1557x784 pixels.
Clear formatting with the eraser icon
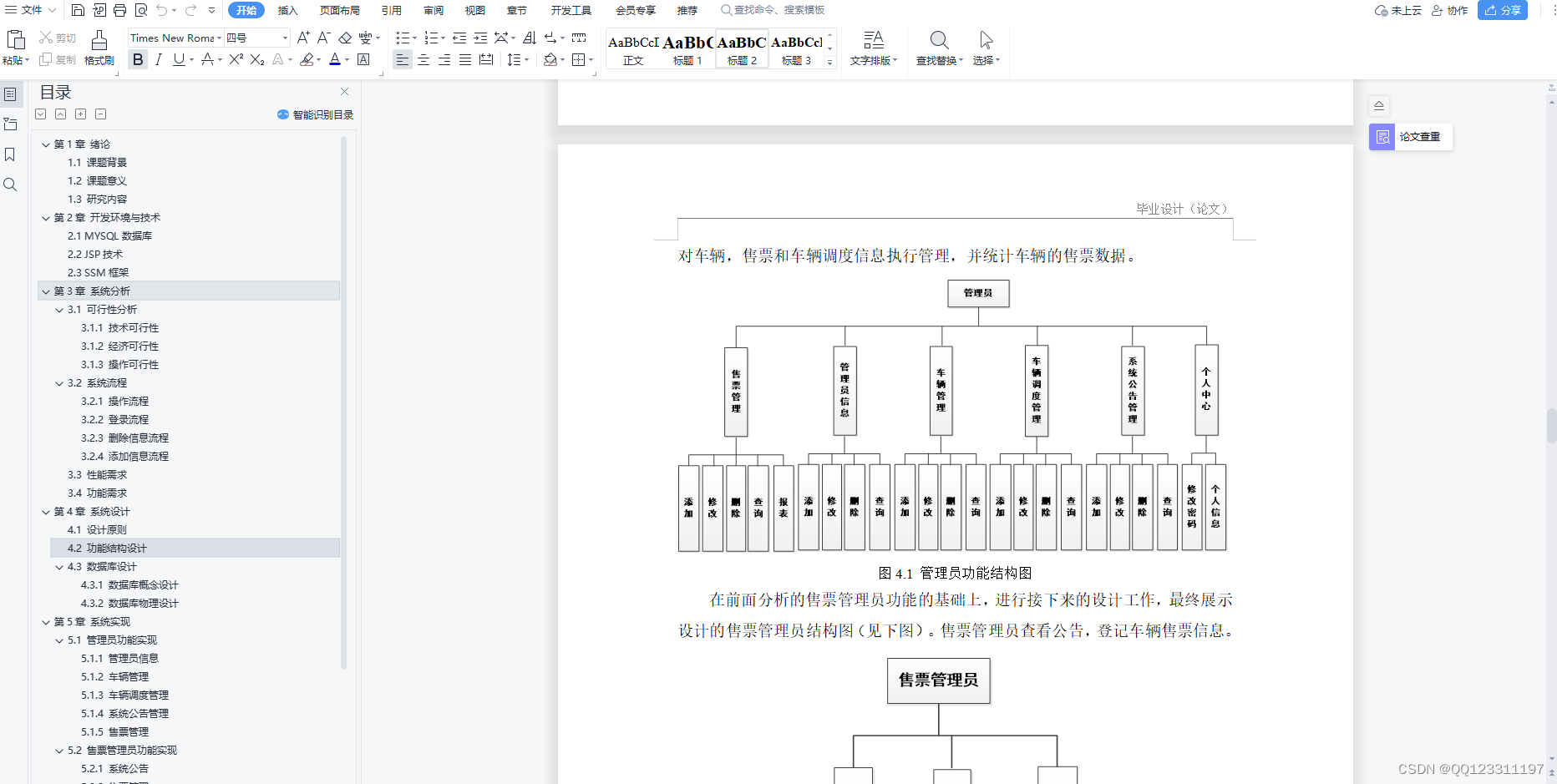pyautogui.click(x=345, y=38)
